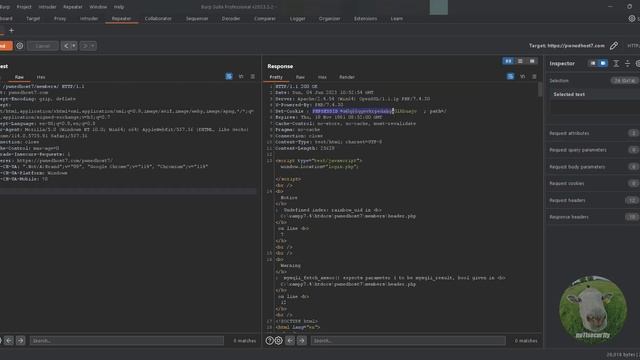Click the Request search input field
Image resolution: width=640 pixels, height=360 pixels.
[127, 340]
